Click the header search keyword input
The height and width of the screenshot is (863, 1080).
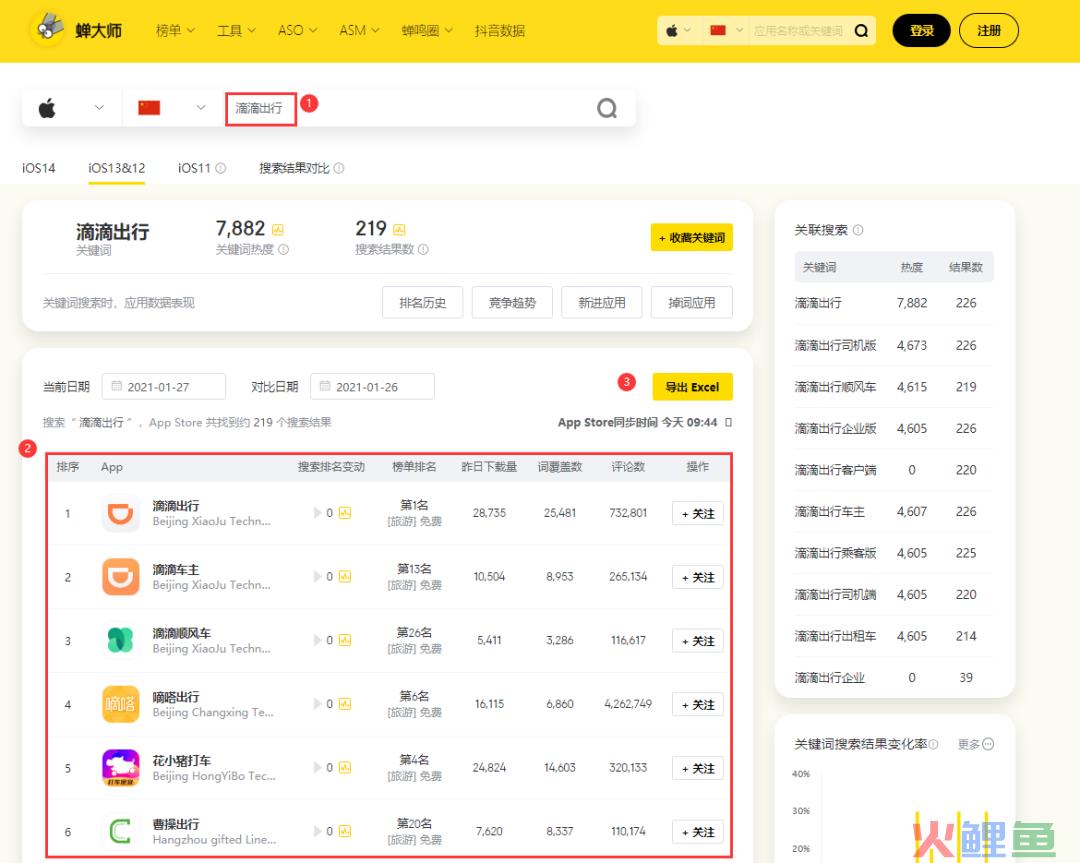[799, 30]
